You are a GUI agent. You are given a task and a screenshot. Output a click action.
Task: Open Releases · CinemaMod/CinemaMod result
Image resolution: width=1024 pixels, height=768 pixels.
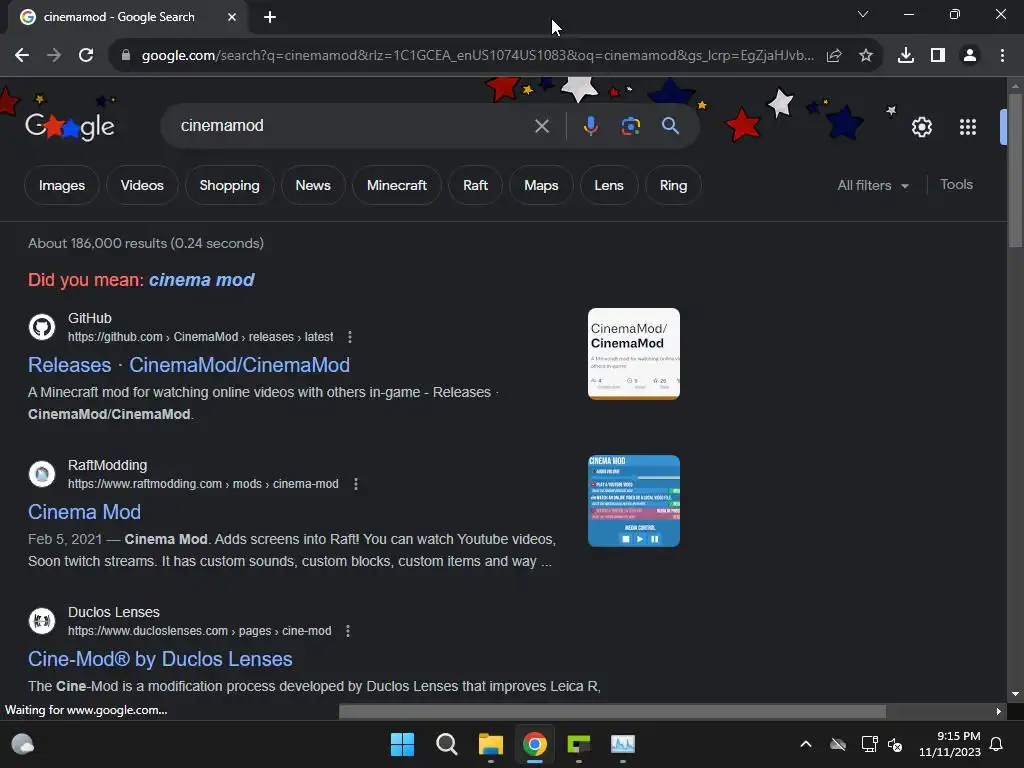[x=189, y=364]
